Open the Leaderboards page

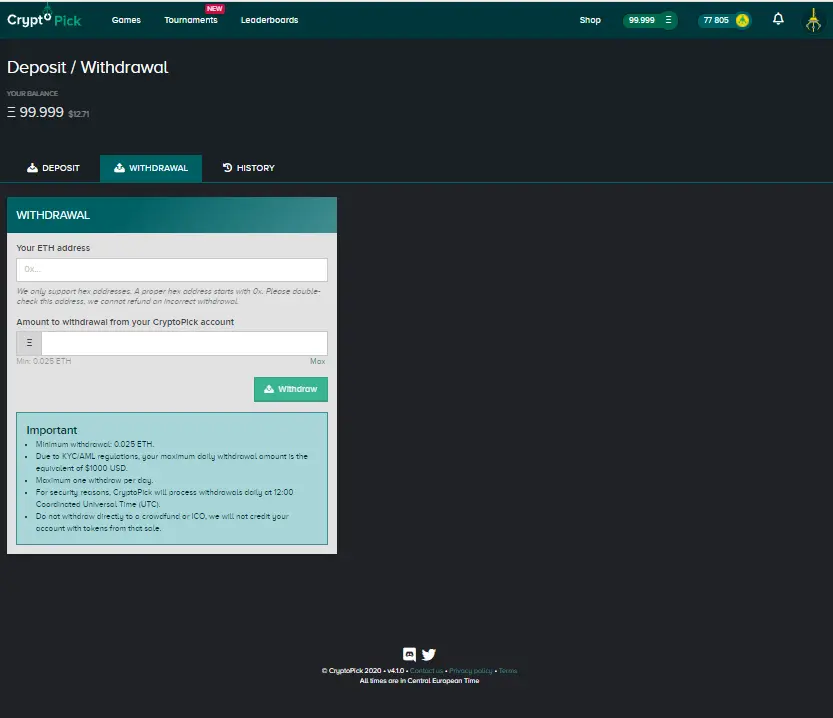click(x=269, y=20)
